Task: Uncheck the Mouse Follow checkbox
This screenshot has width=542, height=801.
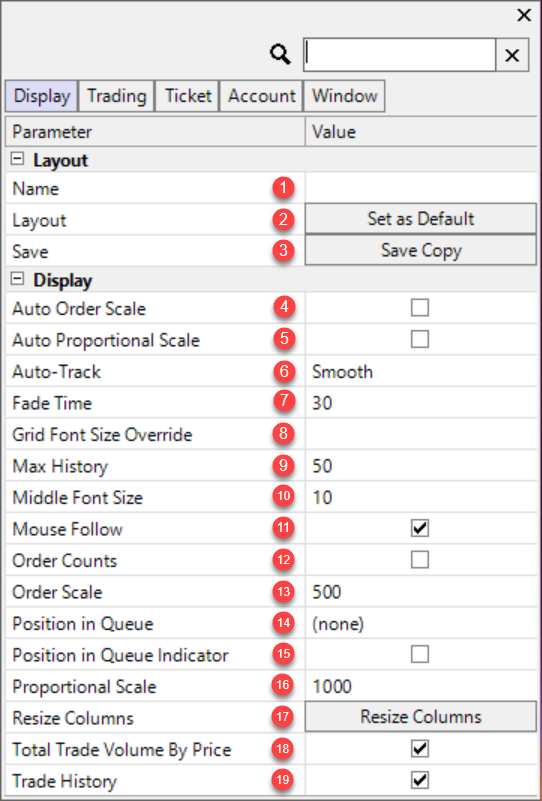Action: pyautogui.click(x=420, y=529)
